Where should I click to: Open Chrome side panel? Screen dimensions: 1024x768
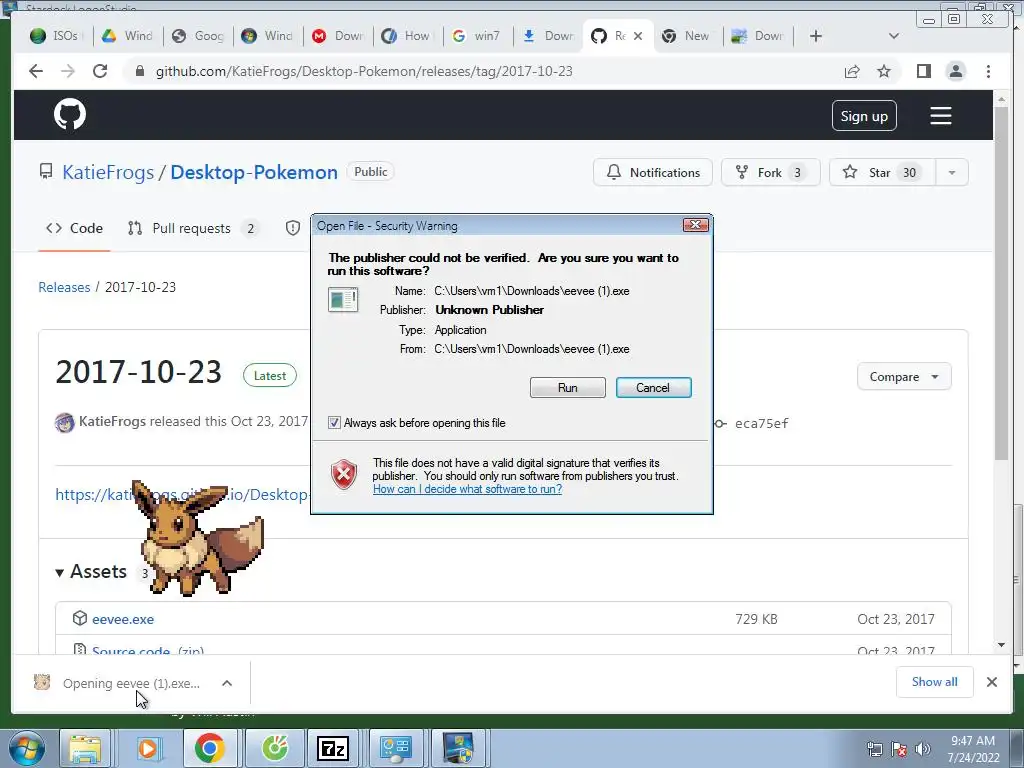923,71
